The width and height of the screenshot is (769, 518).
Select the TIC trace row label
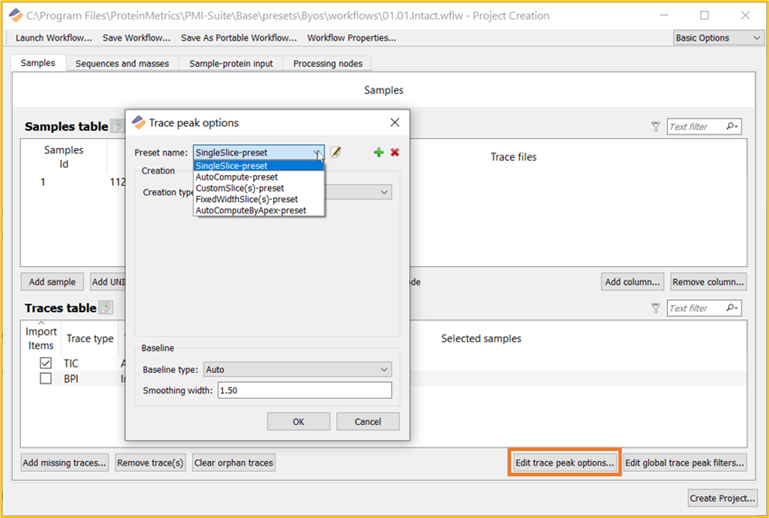(71, 363)
